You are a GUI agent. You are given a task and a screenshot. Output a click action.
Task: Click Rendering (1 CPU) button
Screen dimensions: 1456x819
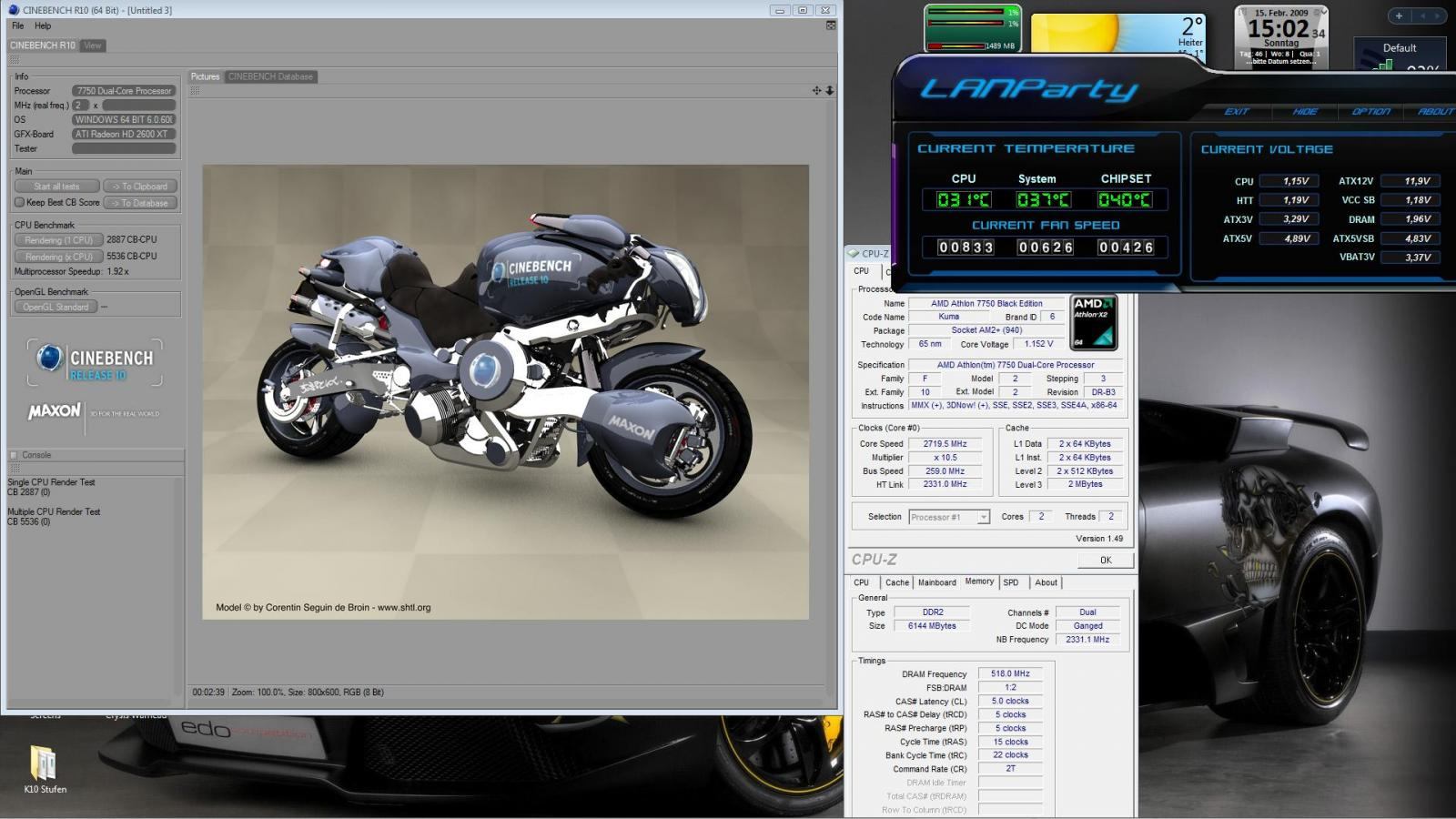58,240
